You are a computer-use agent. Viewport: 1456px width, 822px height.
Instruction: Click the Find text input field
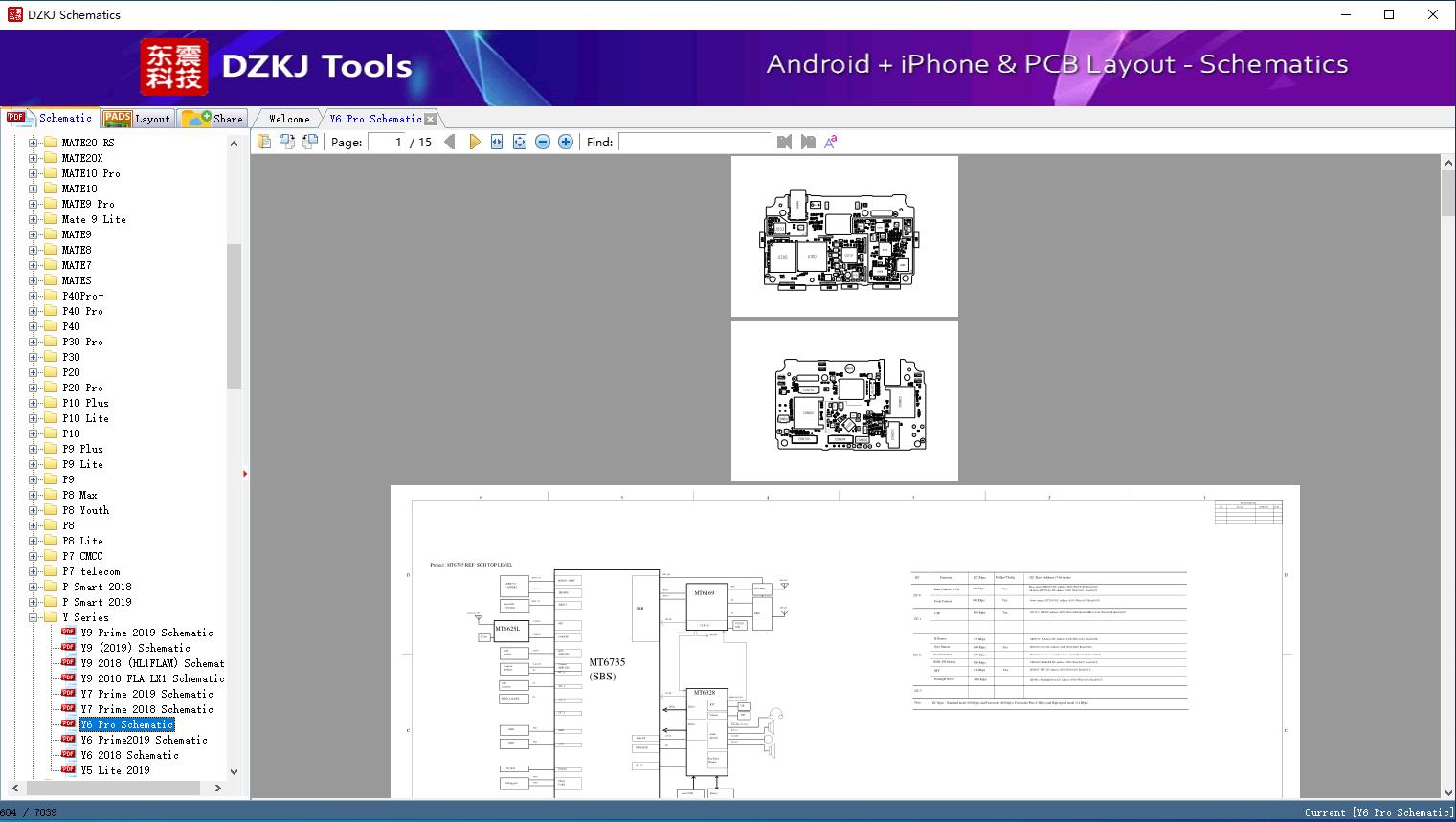coord(694,142)
